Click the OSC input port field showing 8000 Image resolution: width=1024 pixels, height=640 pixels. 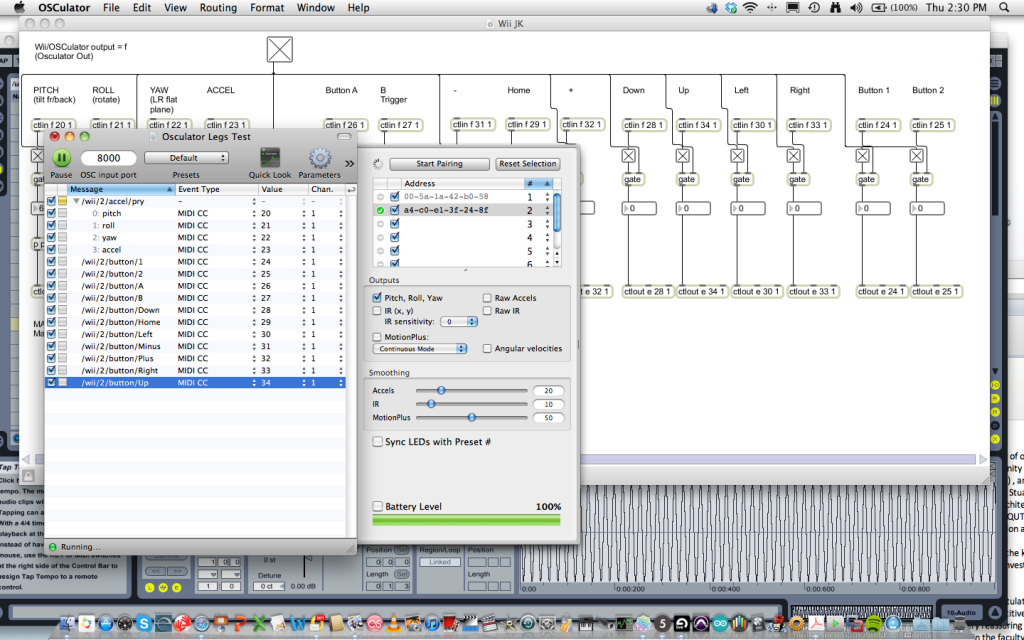click(108, 158)
